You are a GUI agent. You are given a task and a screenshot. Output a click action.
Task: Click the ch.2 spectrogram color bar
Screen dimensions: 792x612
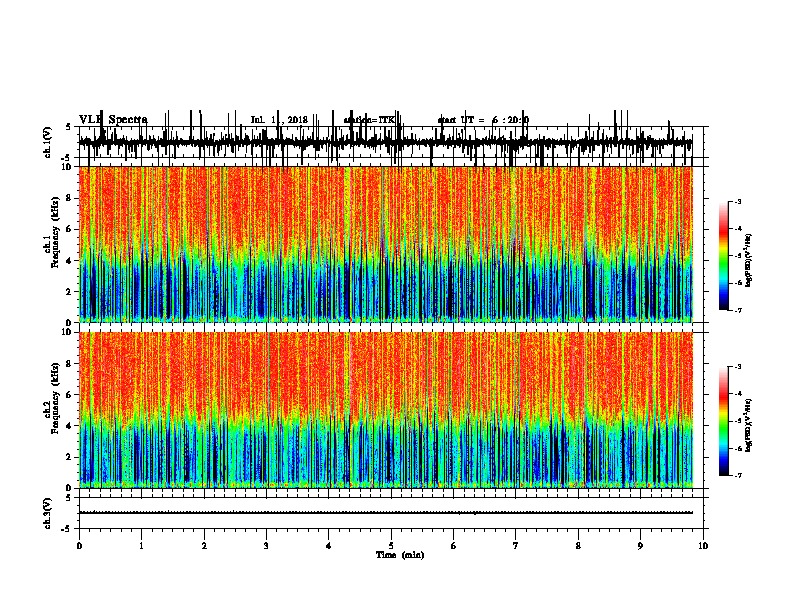coord(724,421)
